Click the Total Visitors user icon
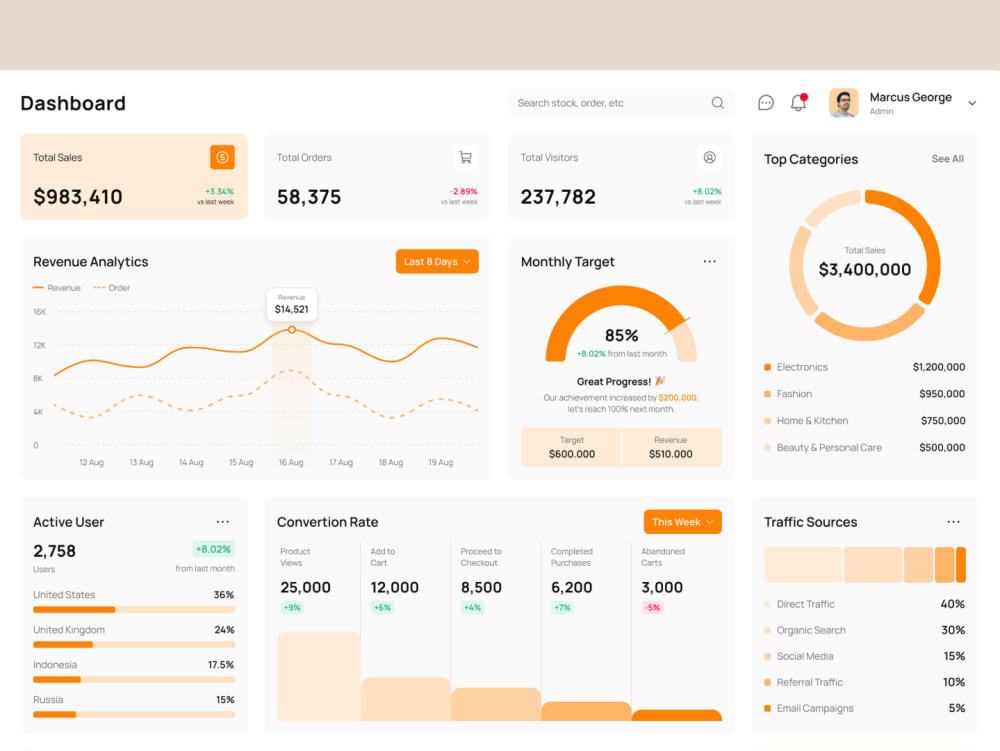 pos(709,157)
